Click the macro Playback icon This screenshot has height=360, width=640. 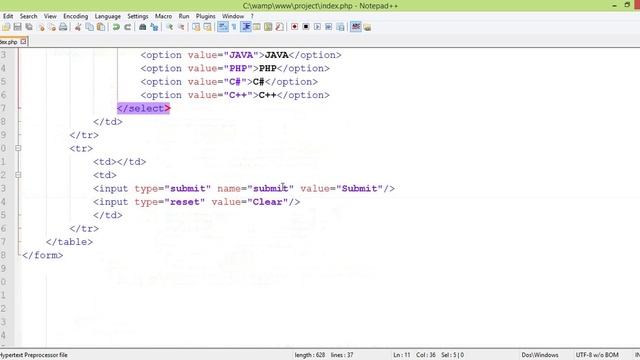click(317, 27)
